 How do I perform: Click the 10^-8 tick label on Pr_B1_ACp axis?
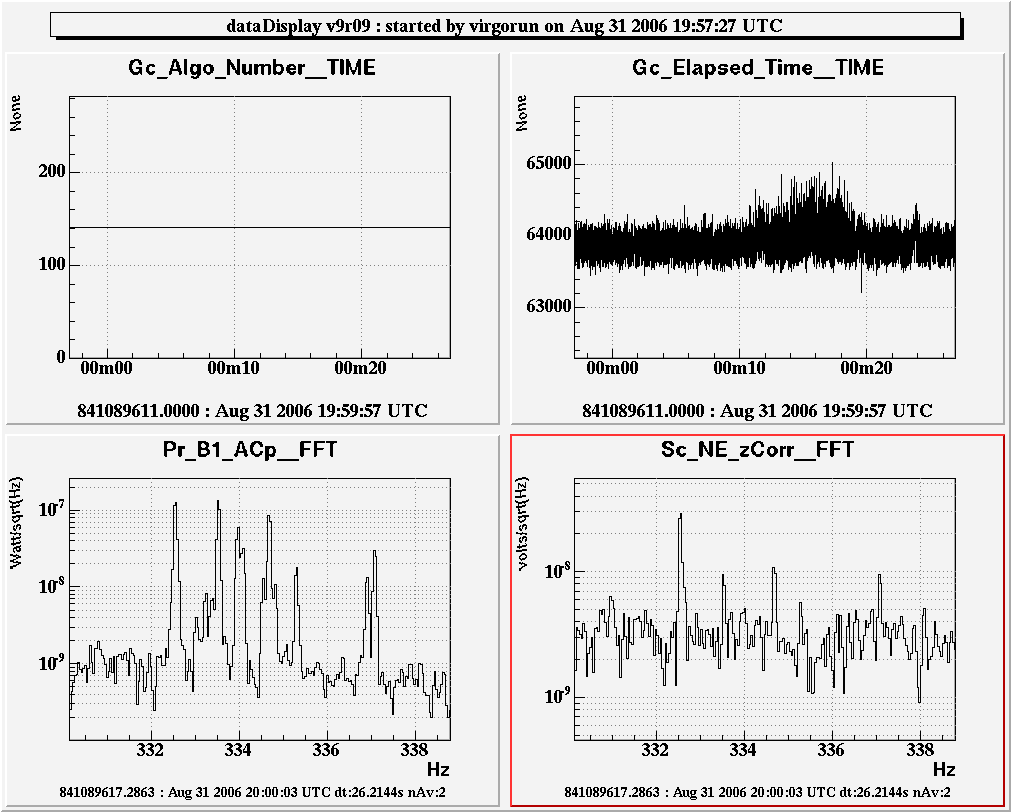(x=52, y=586)
